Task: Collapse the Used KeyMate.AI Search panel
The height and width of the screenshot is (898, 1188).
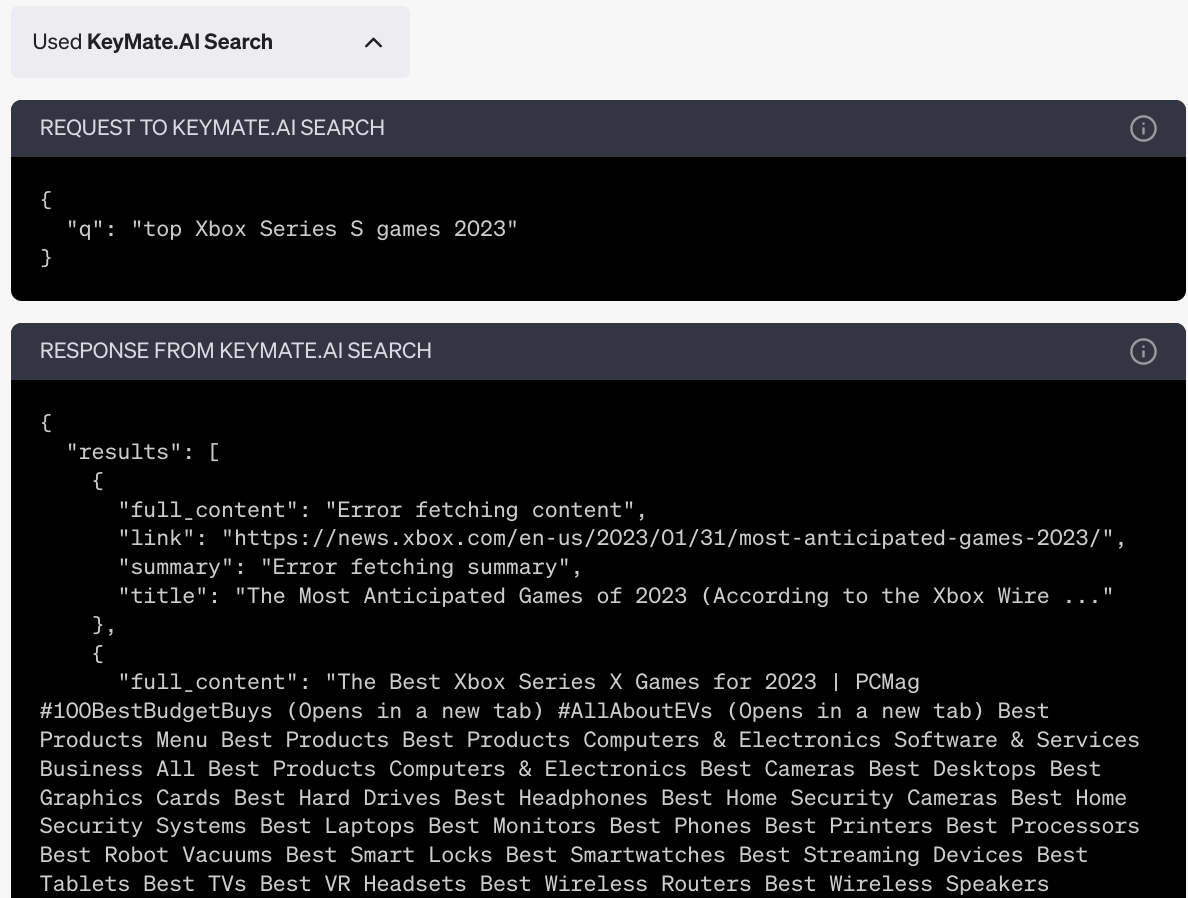Action: (x=210, y=42)
